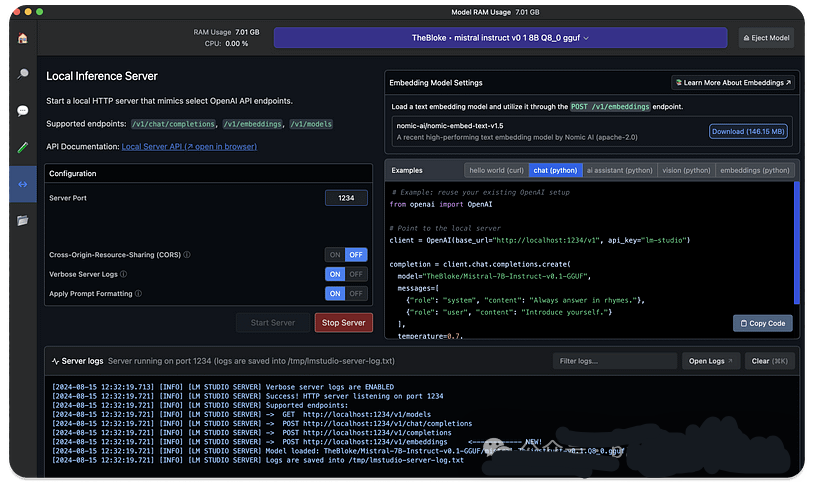Open the loaded model selector dropdown
The image size is (814, 483).
click(x=500, y=38)
